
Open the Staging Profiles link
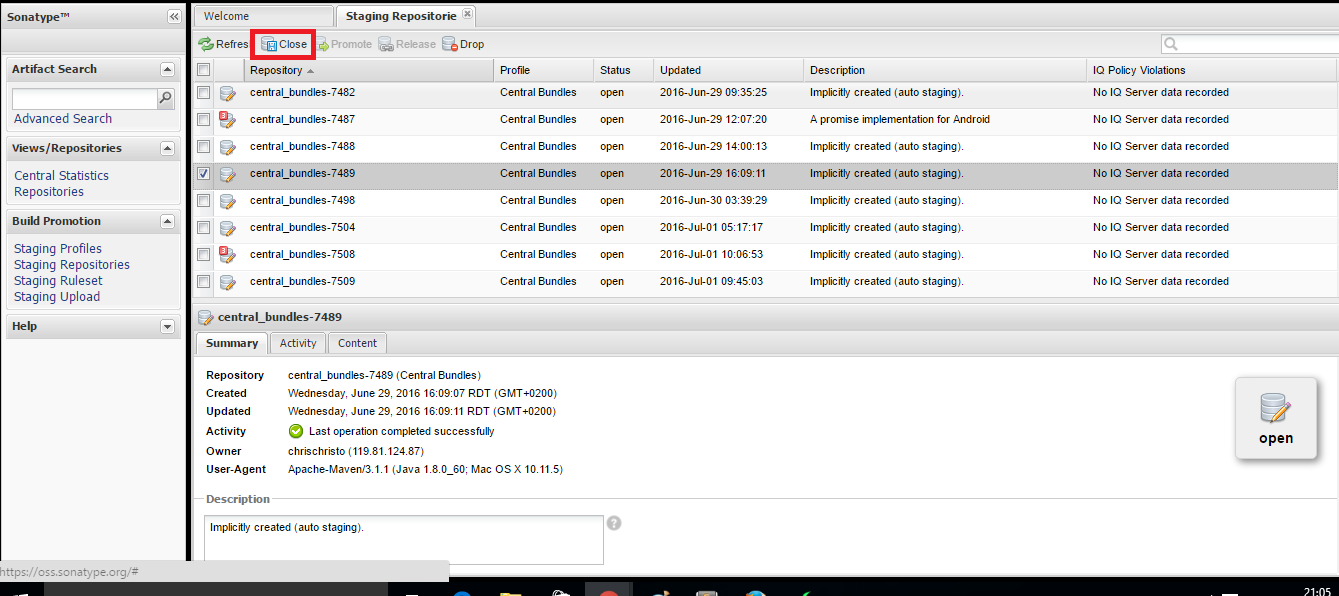tap(58, 249)
